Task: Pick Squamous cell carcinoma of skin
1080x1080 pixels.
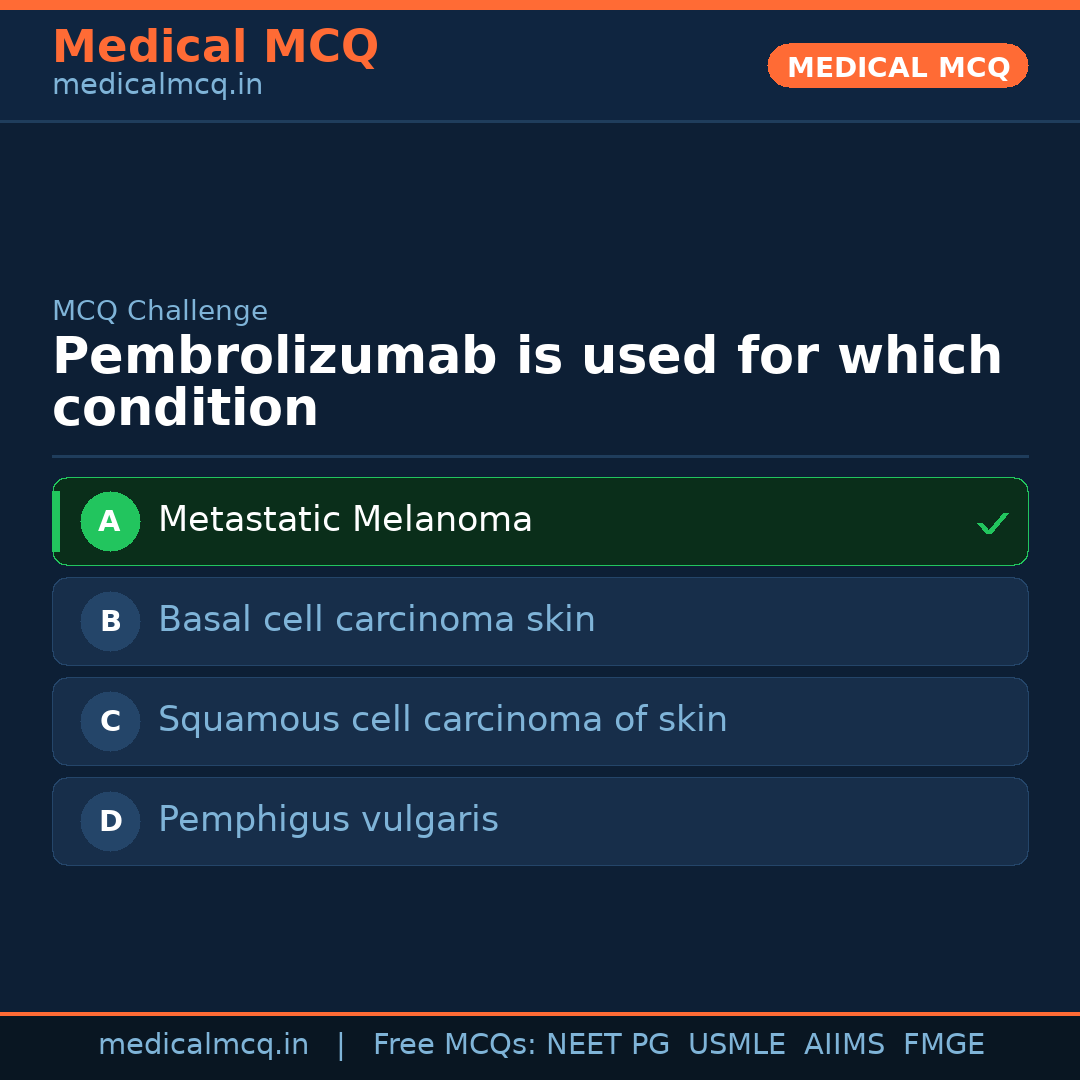Action: pyautogui.click(x=442, y=720)
